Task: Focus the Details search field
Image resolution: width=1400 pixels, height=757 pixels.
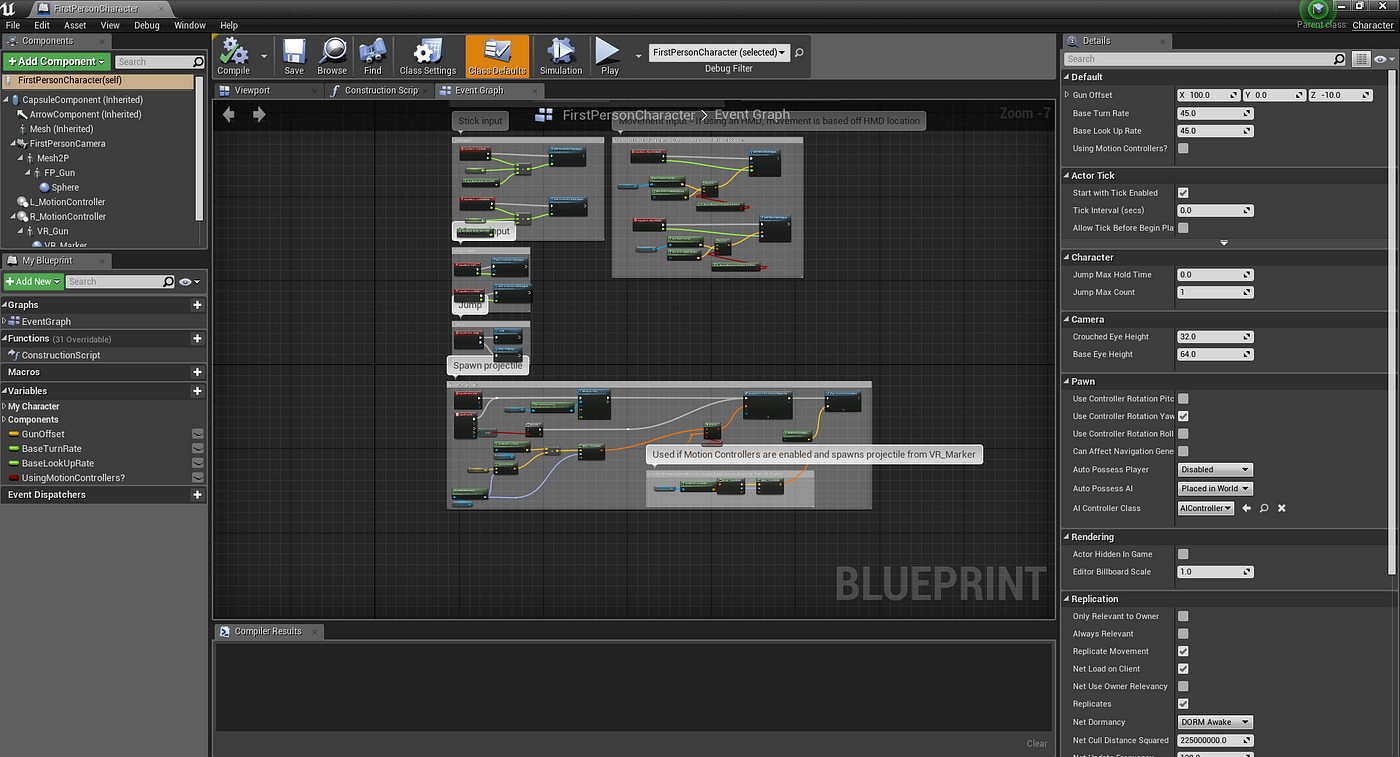Action: [1205, 60]
